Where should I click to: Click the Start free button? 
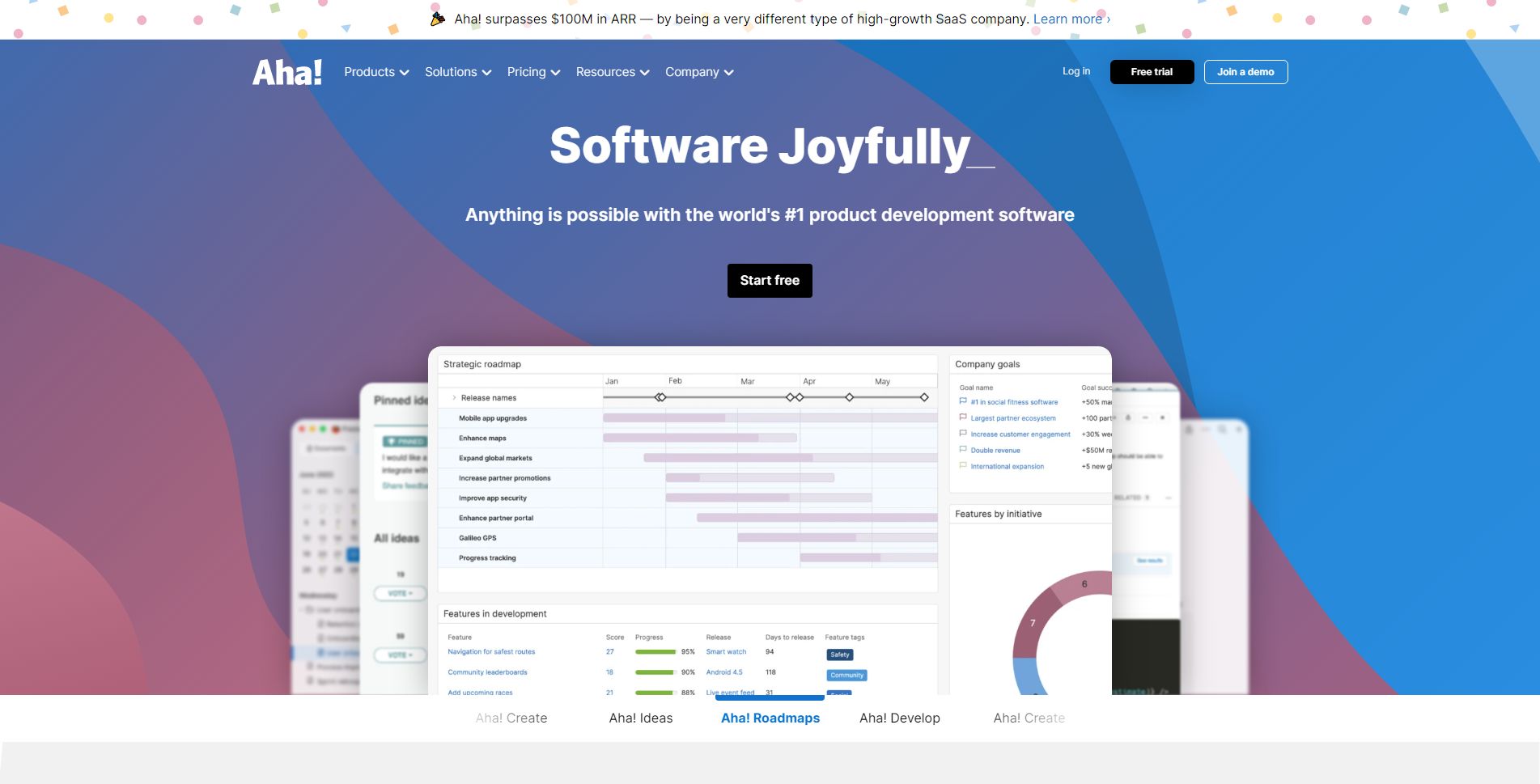pyautogui.click(x=770, y=281)
